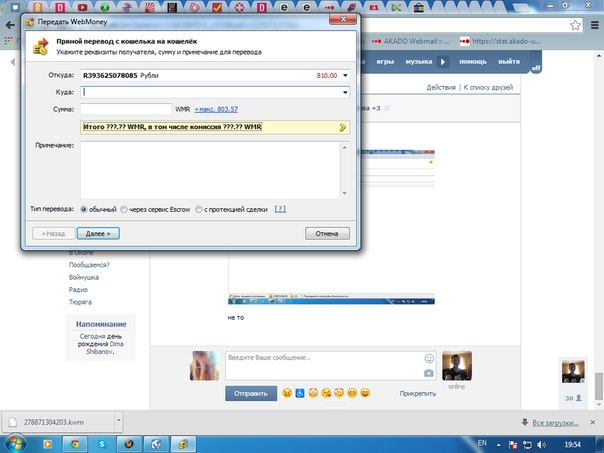Open the AKADO Webmail bookmark
Screen dimensions: 604x453
[410, 41]
